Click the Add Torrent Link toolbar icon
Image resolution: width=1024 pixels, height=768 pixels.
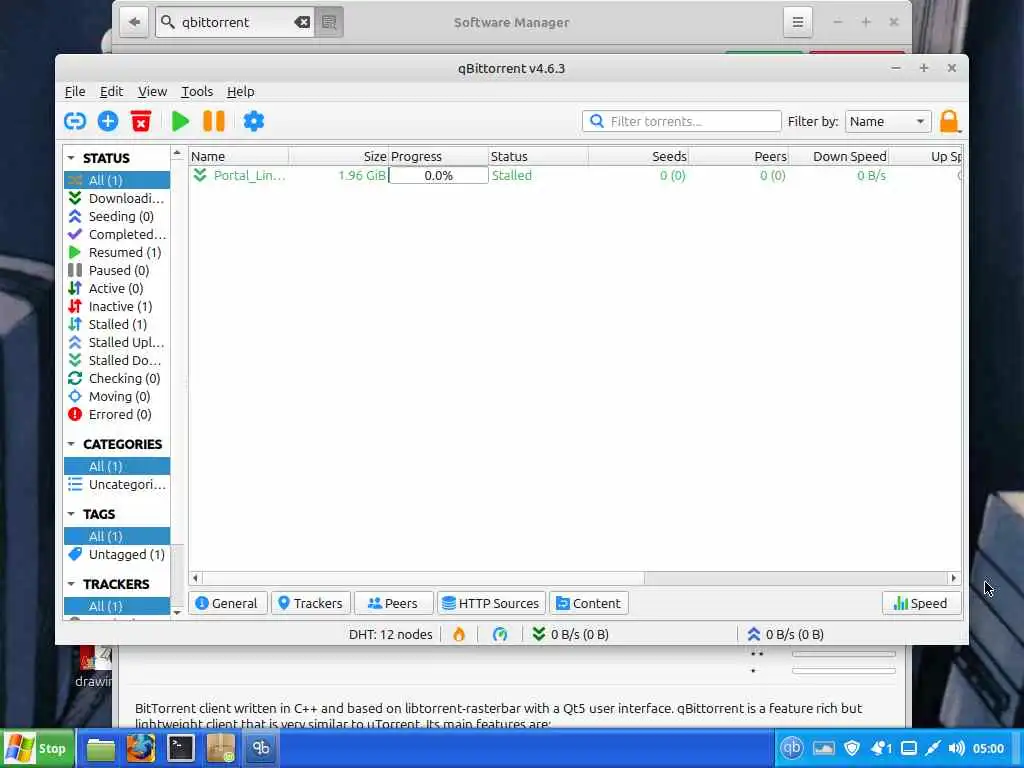pyautogui.click(x=75, y=121)
